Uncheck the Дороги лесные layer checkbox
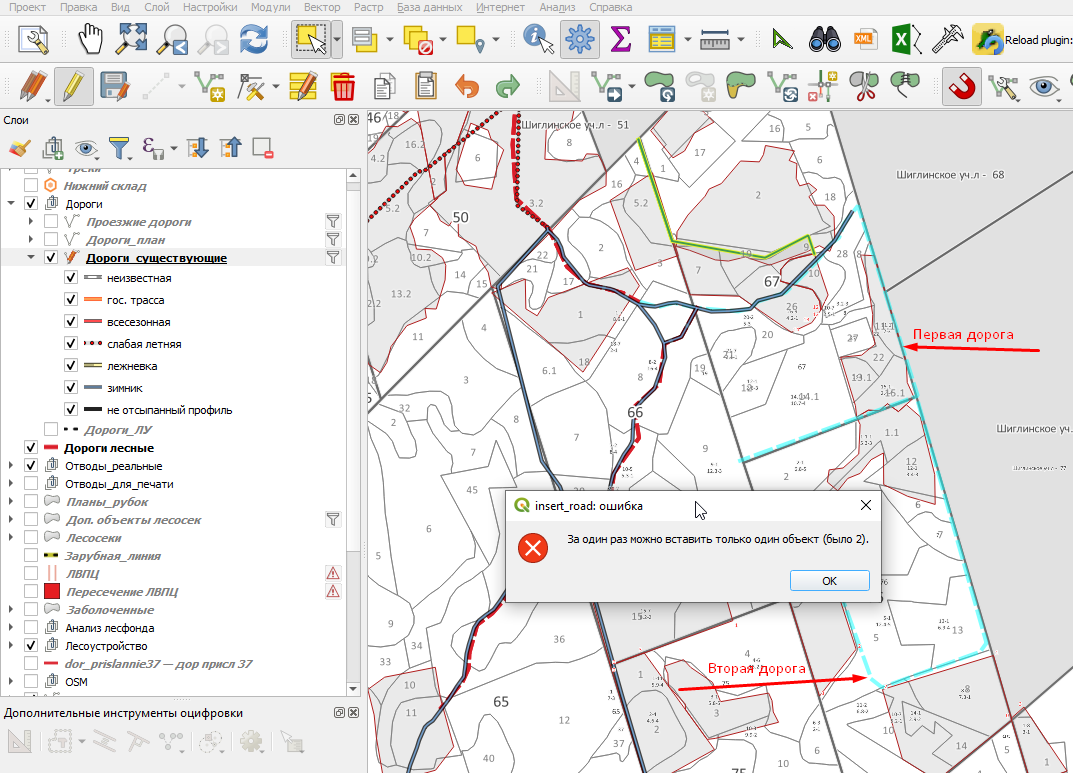The height and width of the screenshot is (773, 1073). (31, 447)
